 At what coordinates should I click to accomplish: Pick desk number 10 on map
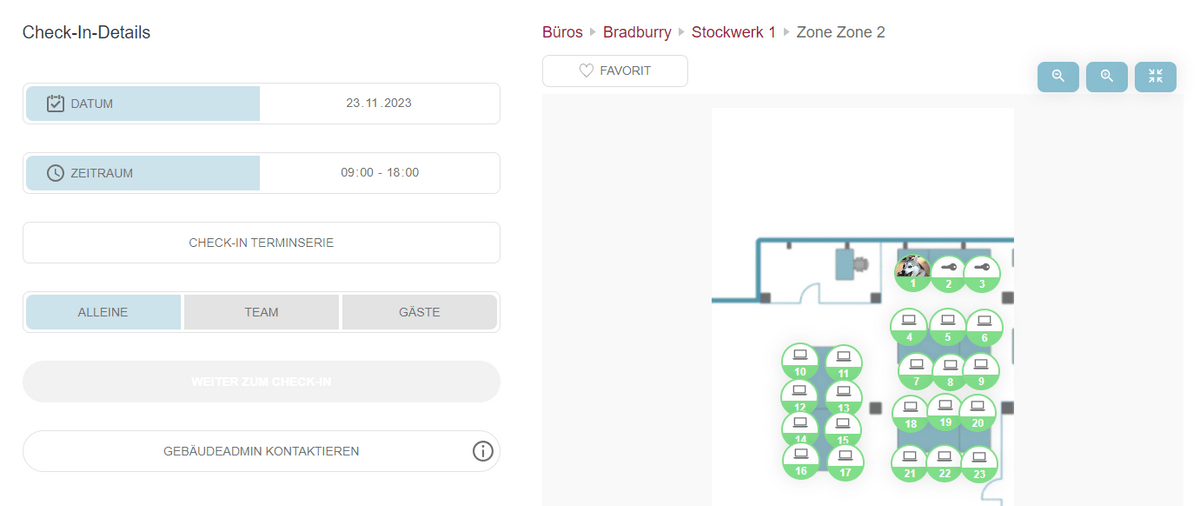(x=800, y=360)
